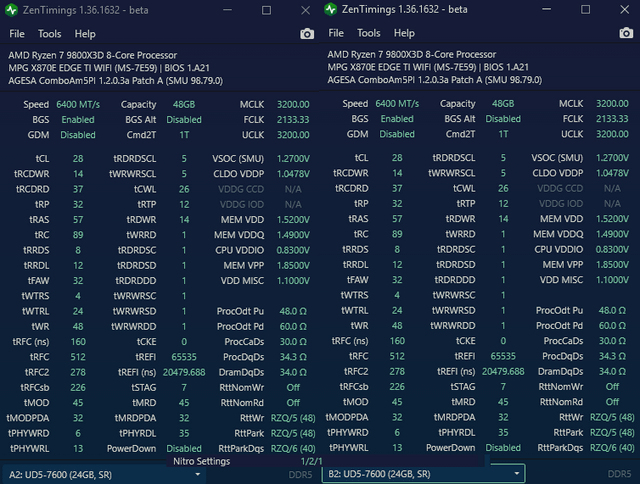Open File menu in left window
Viewport: 640px width, 484px height.
pyautogui.click(x=17, y=34)
